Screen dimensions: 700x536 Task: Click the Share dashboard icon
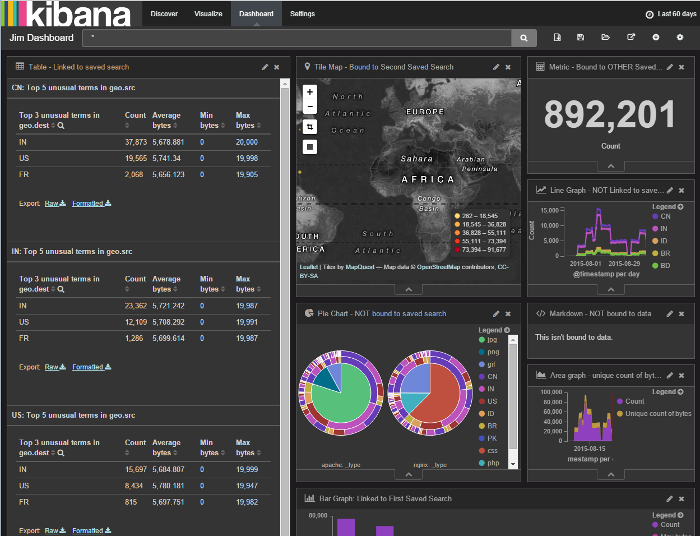(631, 38)
